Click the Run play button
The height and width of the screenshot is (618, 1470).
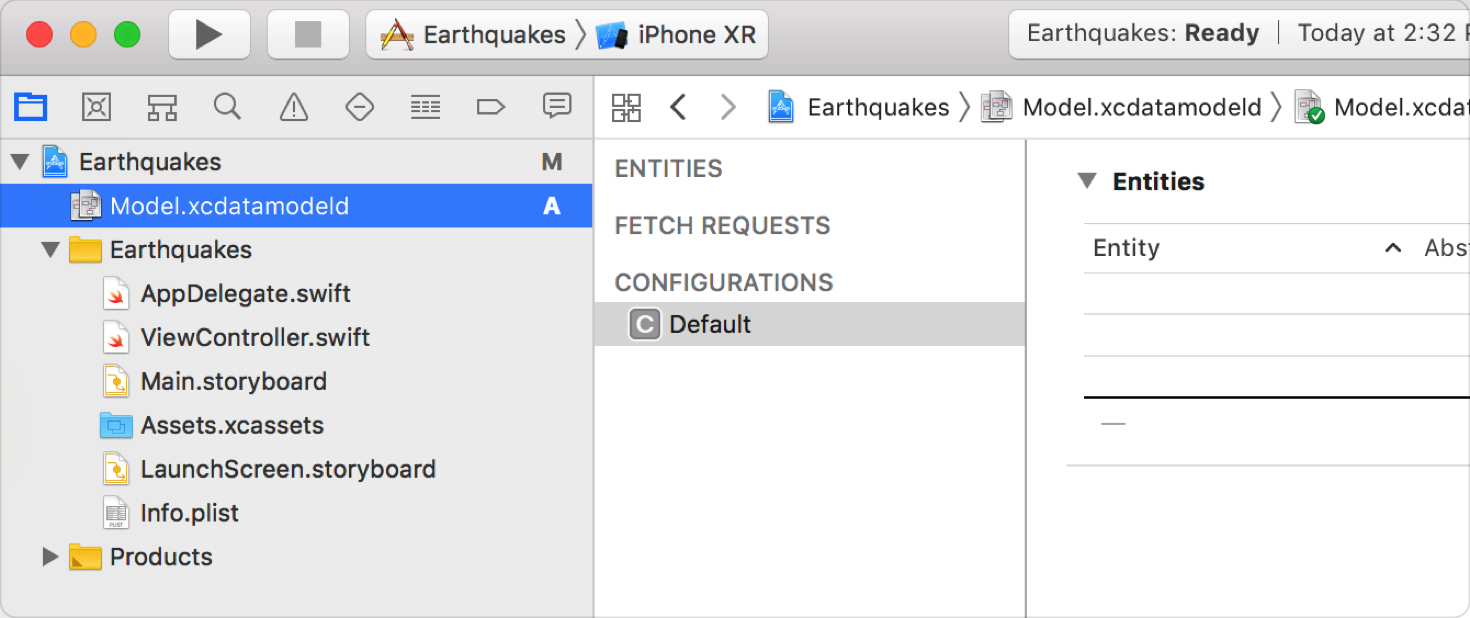click(x=208, y=35)
